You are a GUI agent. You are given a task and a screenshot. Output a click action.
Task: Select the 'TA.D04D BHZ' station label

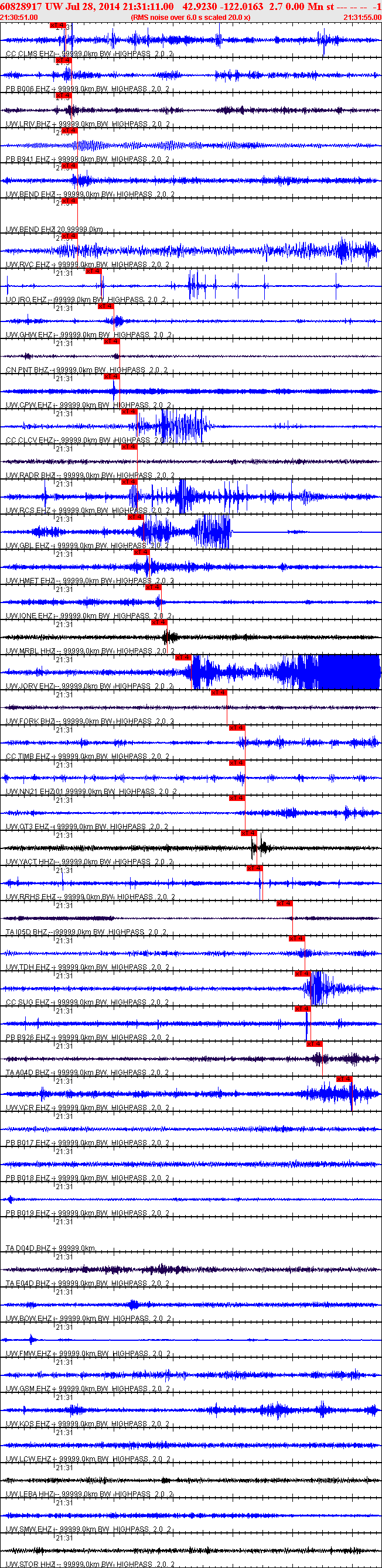tap(29, 1248)
